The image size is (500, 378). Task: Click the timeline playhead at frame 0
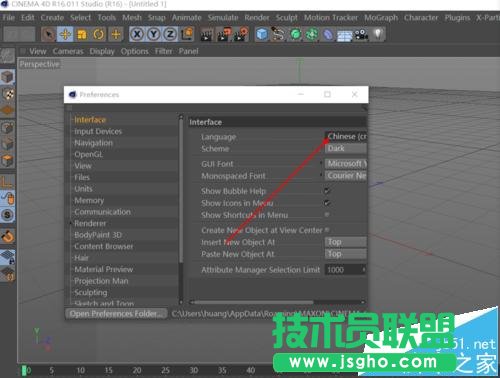coord(24,370)
